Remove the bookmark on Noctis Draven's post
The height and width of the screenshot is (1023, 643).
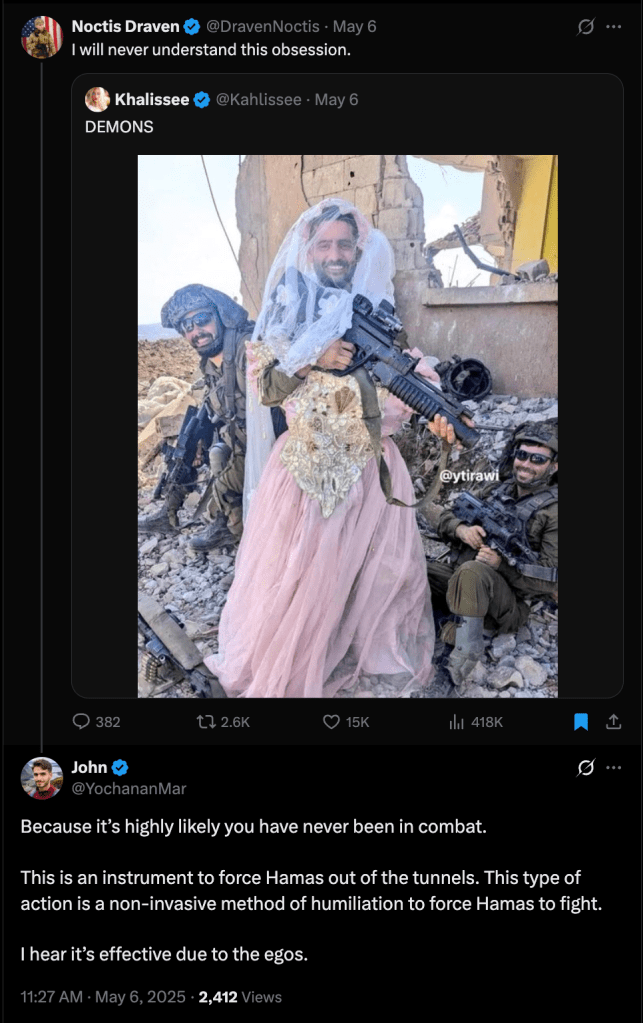581,722
